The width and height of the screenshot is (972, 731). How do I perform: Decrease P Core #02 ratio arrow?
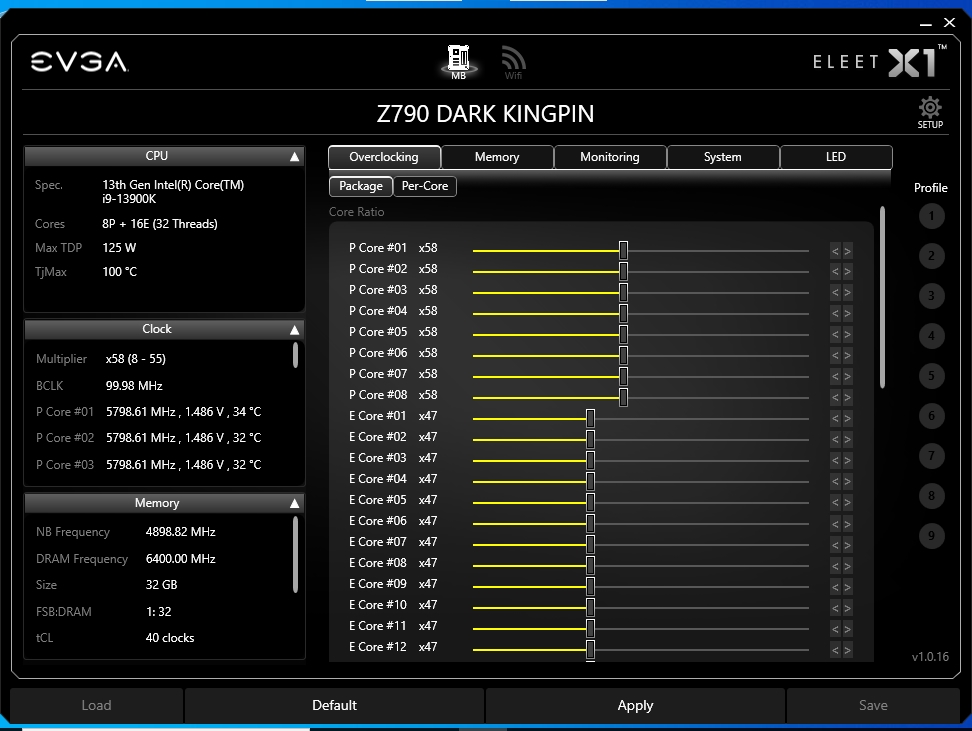(835, 272)
